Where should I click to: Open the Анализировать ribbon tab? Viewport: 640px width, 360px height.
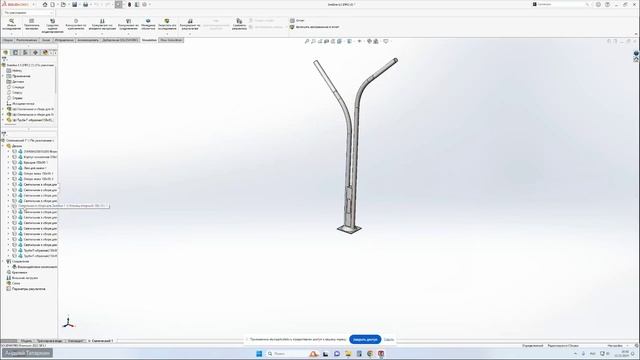(88, 40)
